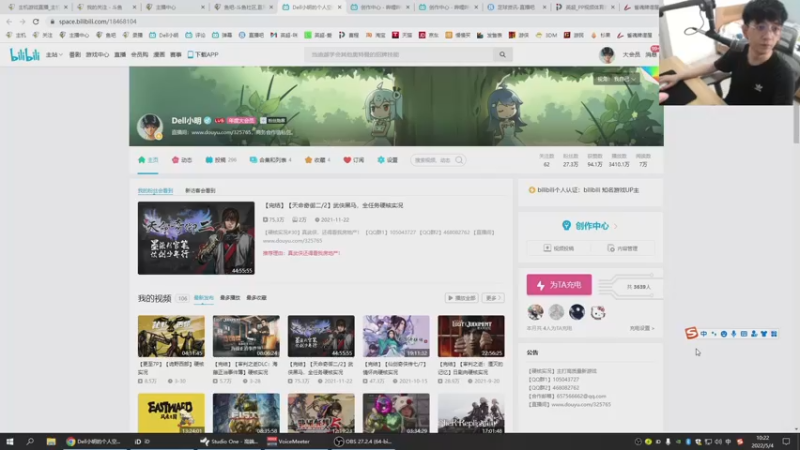800x450 pixels.
Task: Switch to Studio One taskbar window
Action: coord(228,442)
